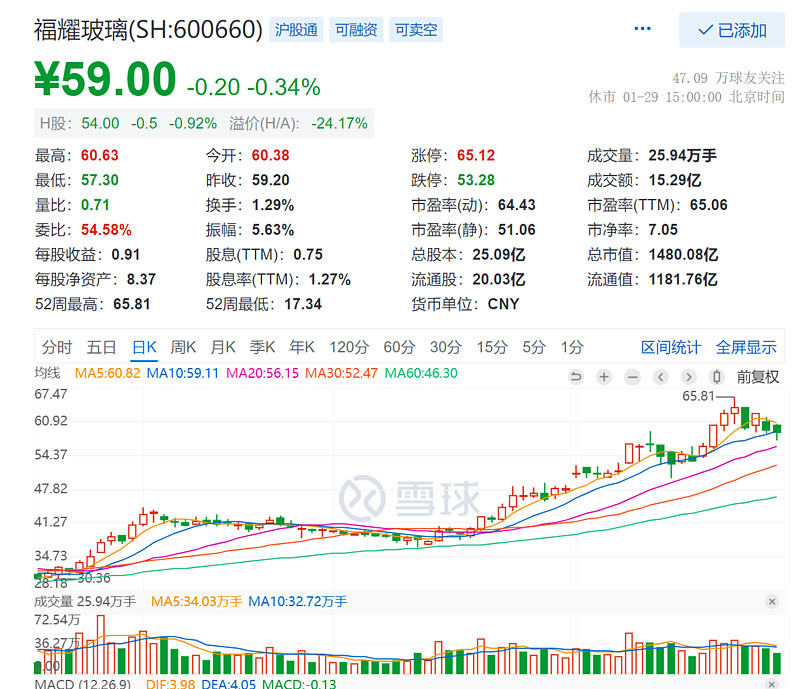Click the ¥59.00 current price
This screenshot has height=689, width=800.
(x=105, y=79)
